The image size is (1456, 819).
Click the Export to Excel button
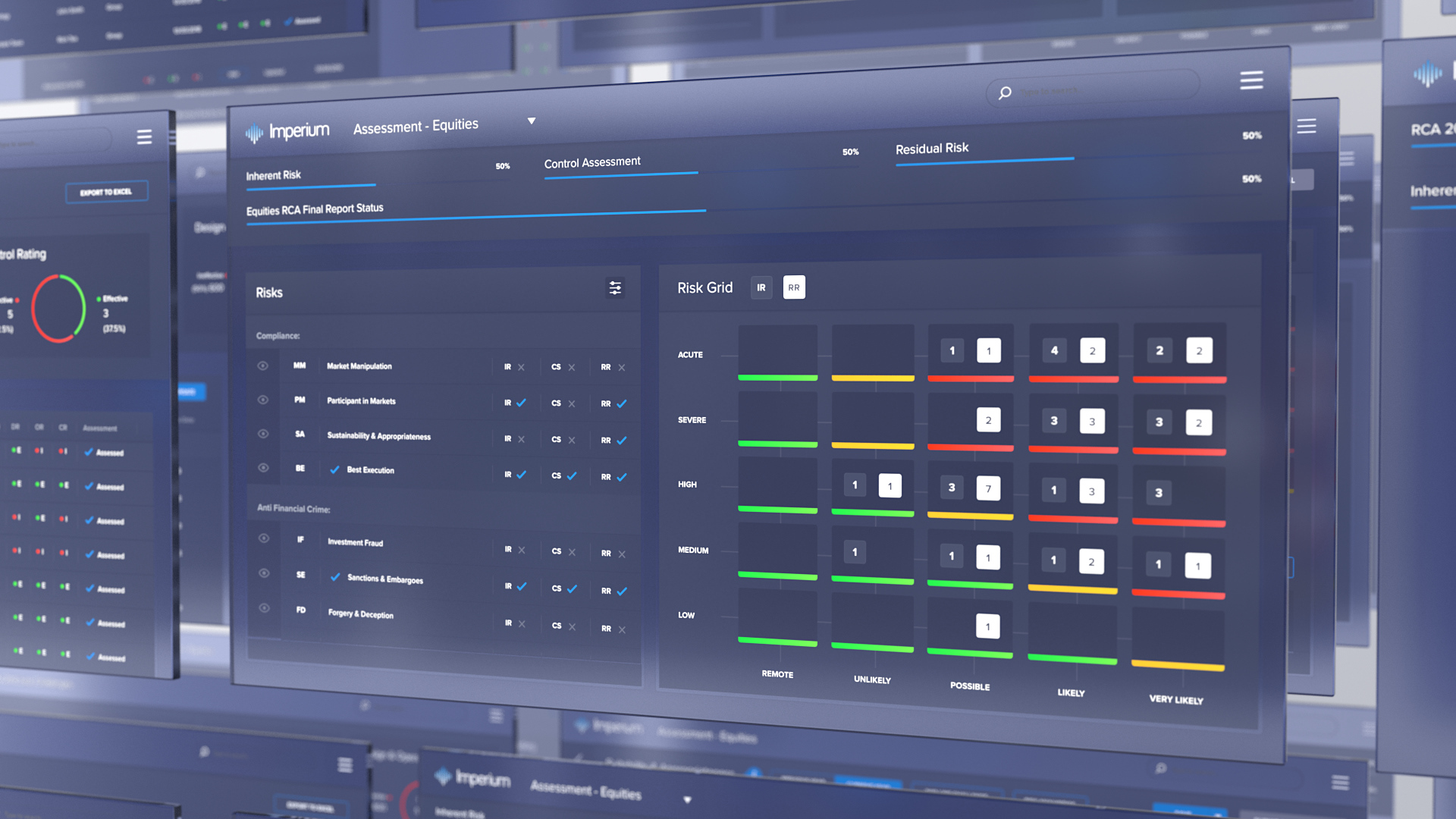(x=106, y=193)
